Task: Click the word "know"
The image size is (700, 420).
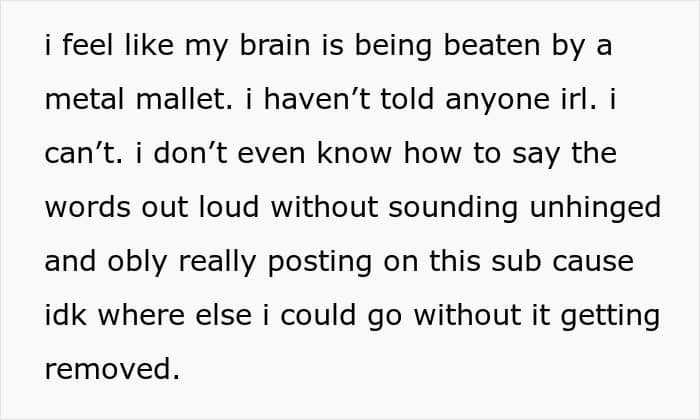Action: (x=354, y=153)
